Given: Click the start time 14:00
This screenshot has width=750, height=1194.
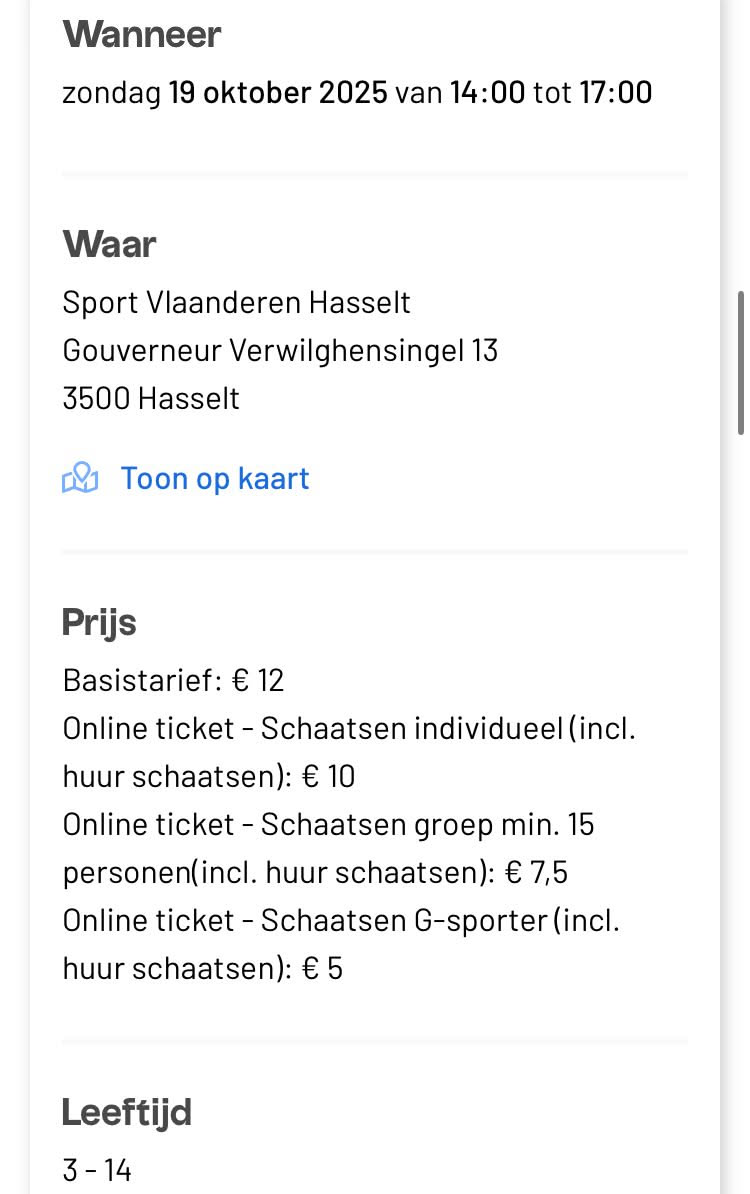Looking at the screenshot, I should [x=487, y=93].
